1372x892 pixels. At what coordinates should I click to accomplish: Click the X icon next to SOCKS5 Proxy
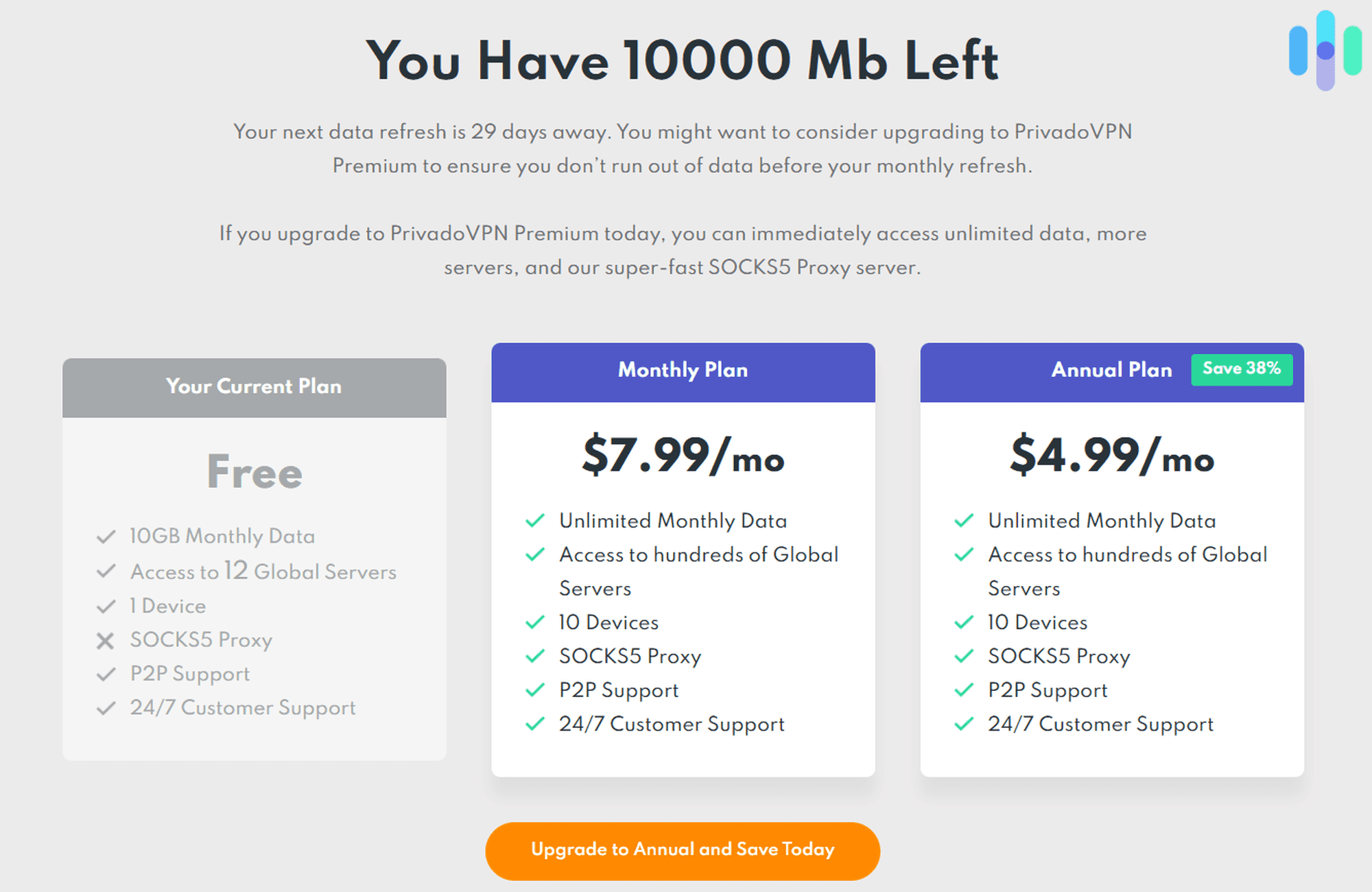(106, 641)
